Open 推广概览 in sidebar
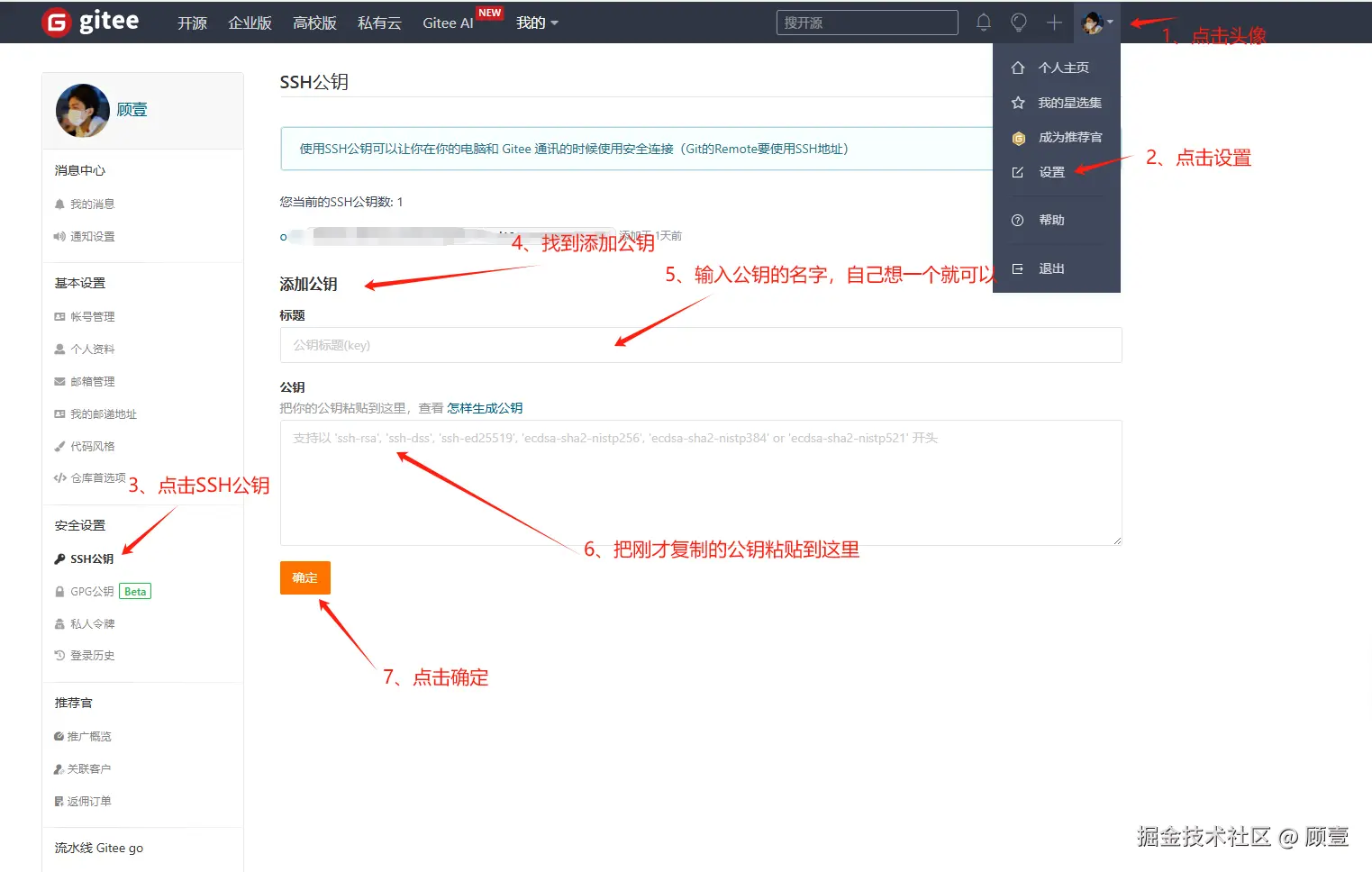The height and width of the screenshot is (872, 1372). tap(89, 737)
